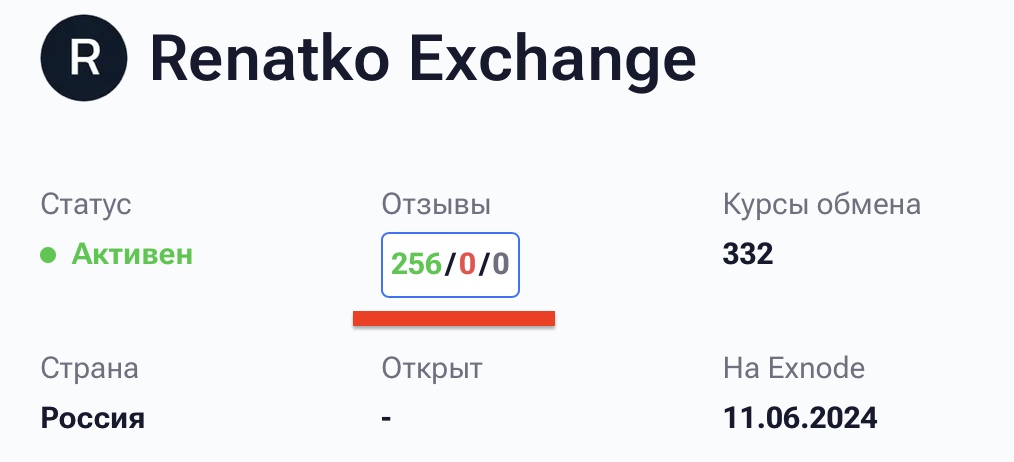This screenshot has width=1014, height=462.
Task: Click the Курсы обмена label
Action: [x=821, y=205]
